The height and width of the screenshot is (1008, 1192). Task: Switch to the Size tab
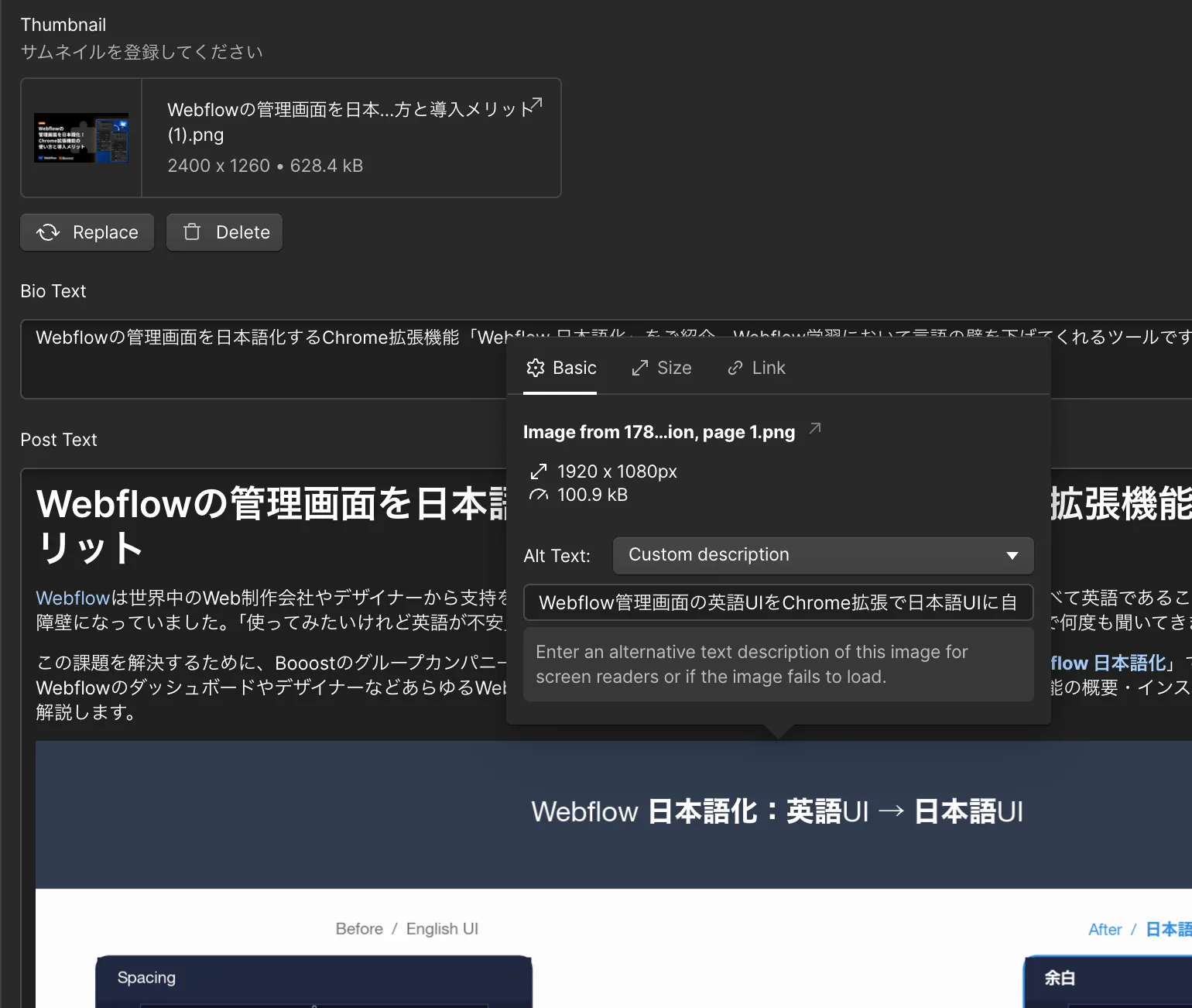(661, 368)
